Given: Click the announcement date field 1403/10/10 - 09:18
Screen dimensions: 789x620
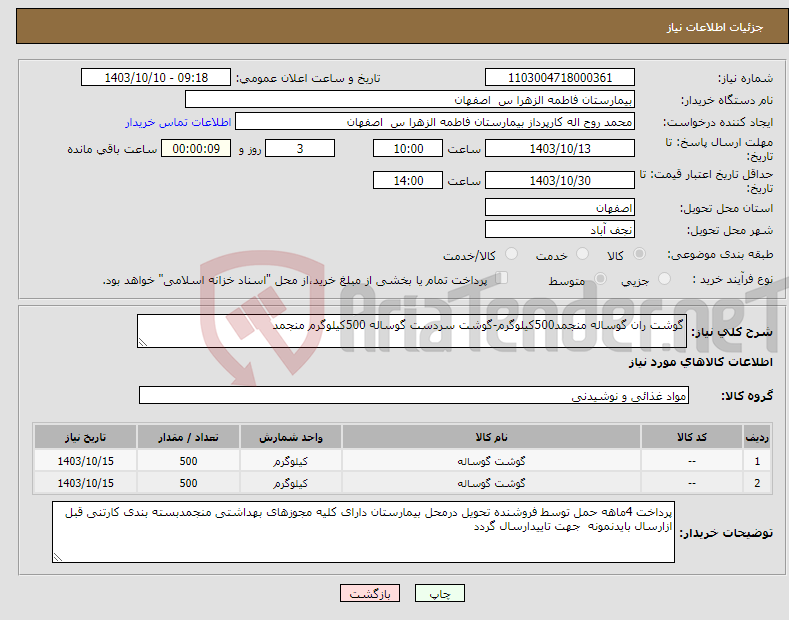Looking at the screenshot, I should coord(156,78).
